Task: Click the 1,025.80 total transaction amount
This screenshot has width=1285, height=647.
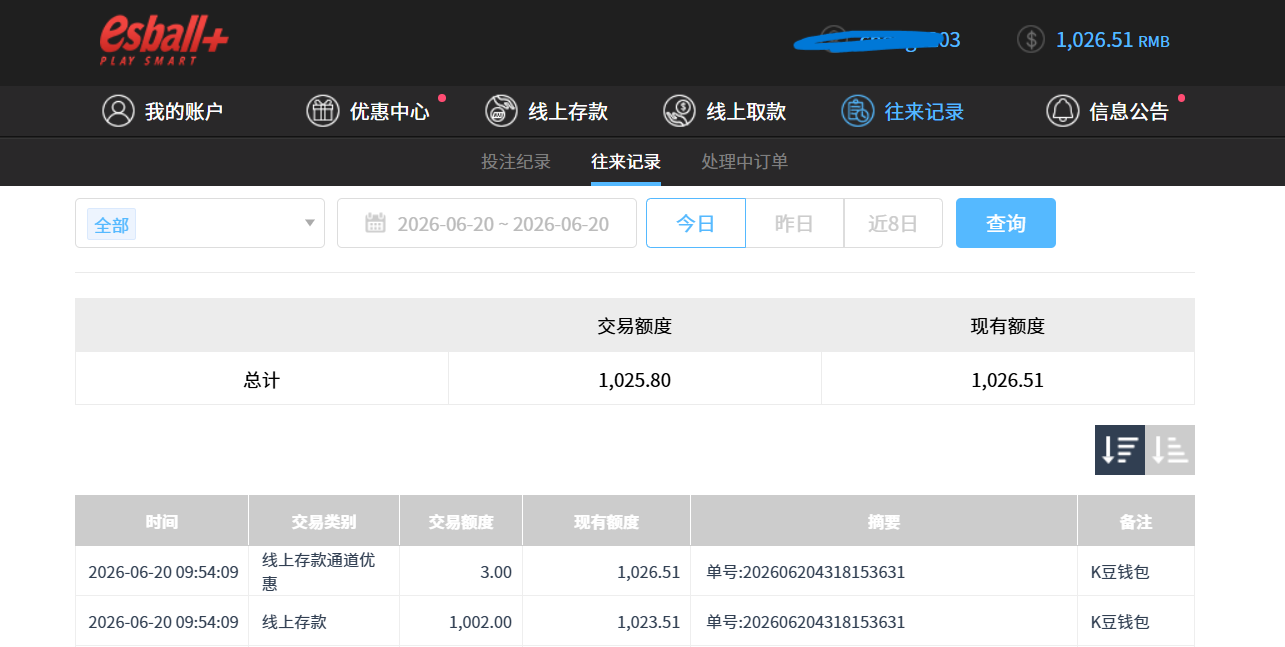Action: click(634, 380)
